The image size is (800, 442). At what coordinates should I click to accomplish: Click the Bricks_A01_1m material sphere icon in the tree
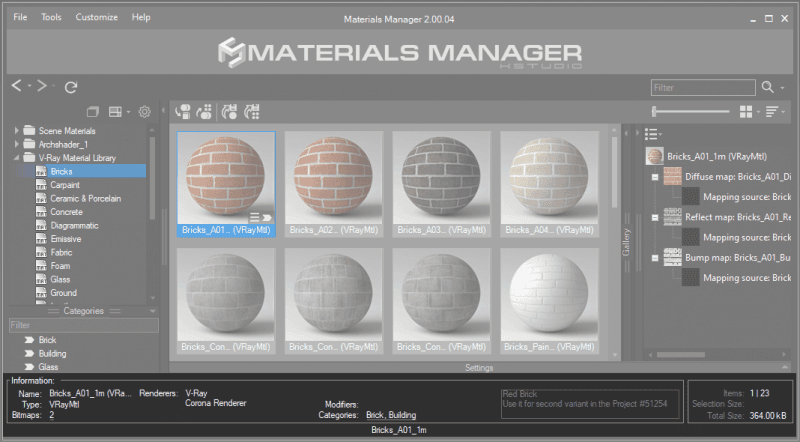point(655,156)
